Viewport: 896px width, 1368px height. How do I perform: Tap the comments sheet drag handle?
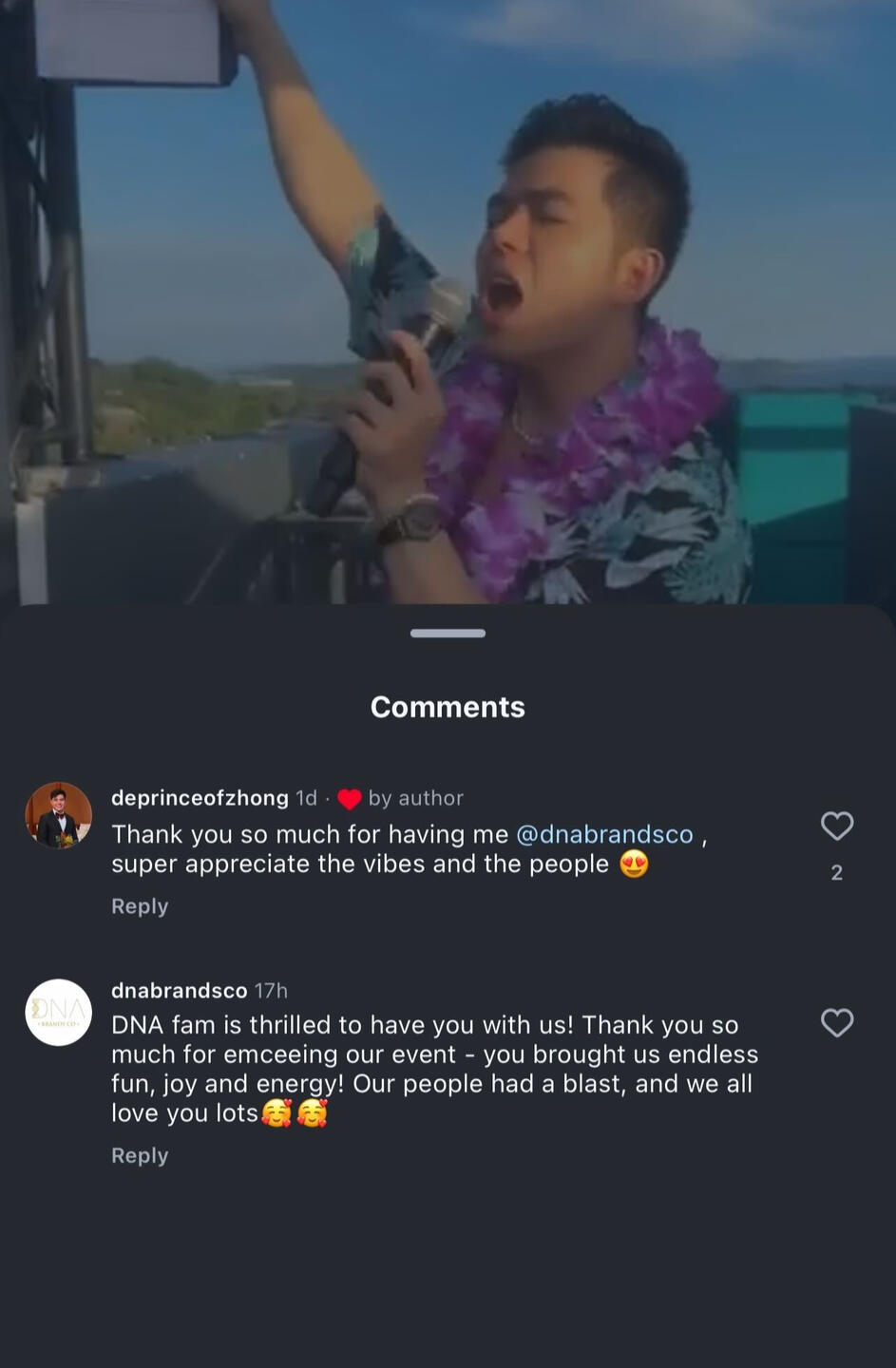448,633
